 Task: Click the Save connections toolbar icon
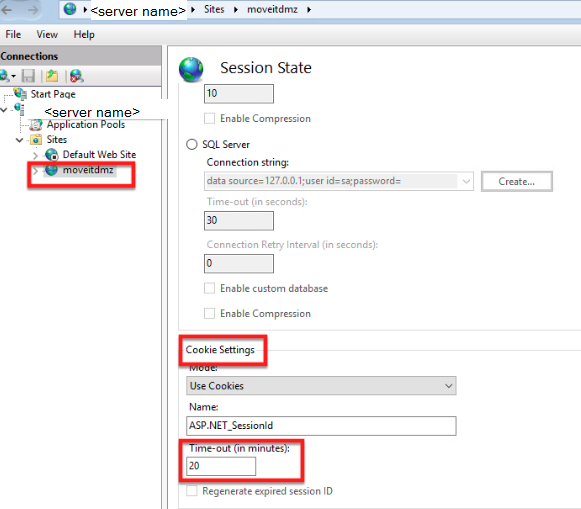tap(28, 76)
